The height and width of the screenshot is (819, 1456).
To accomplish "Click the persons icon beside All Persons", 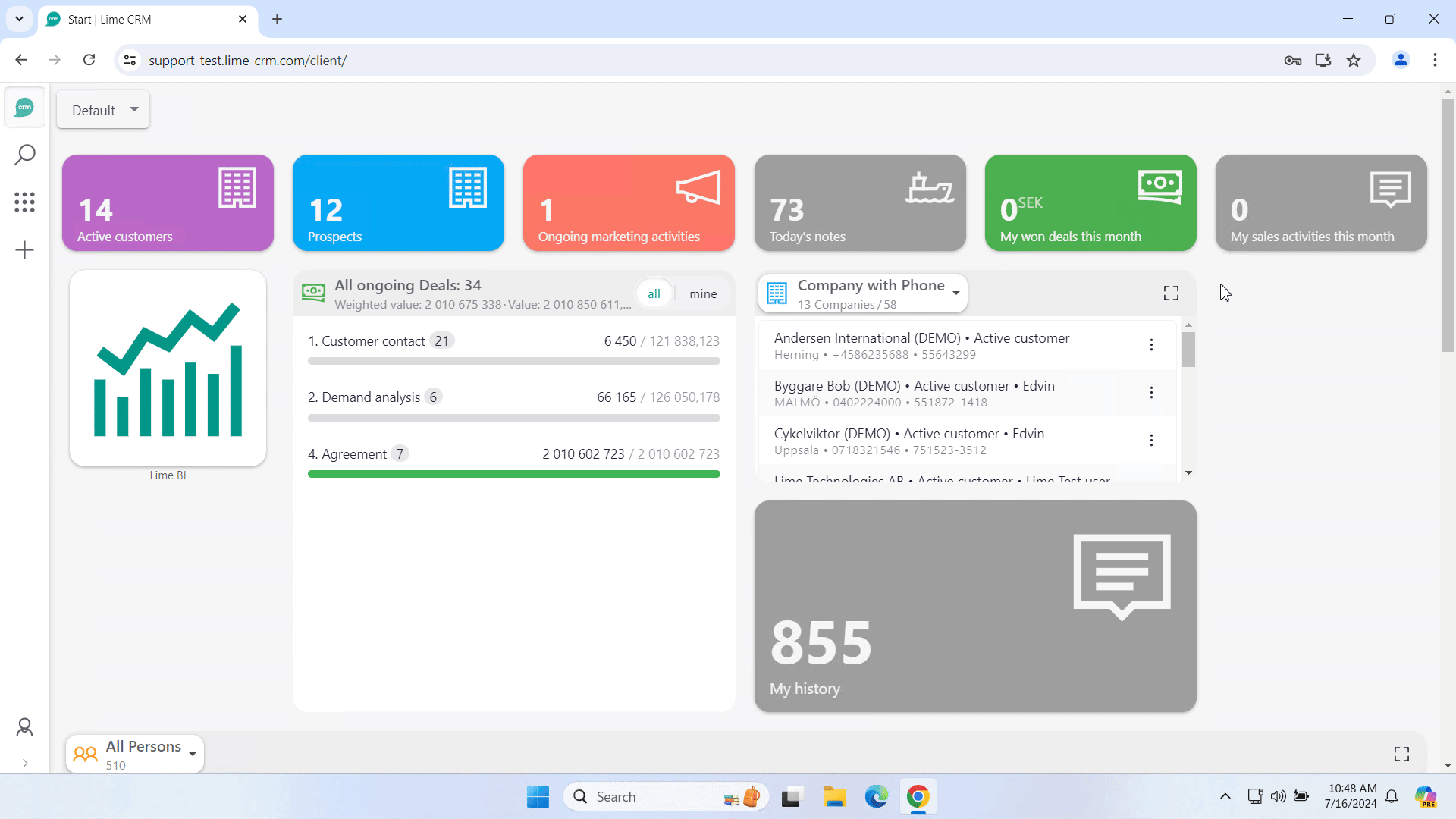I will click(85, 755).
